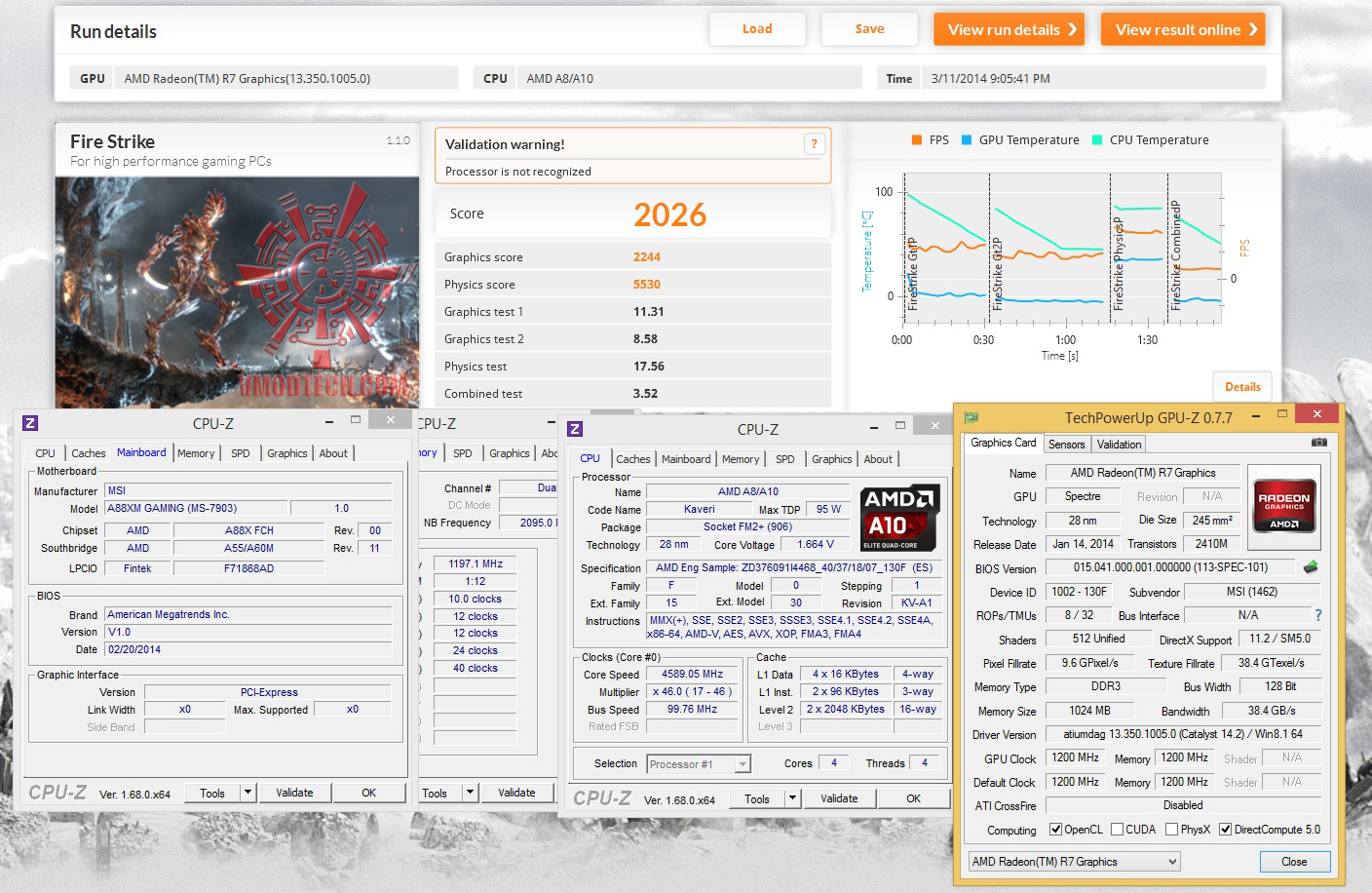Click Validate in the Mainboard CPU-Z window
This screenshot has height=893, width=1372.
294,793
